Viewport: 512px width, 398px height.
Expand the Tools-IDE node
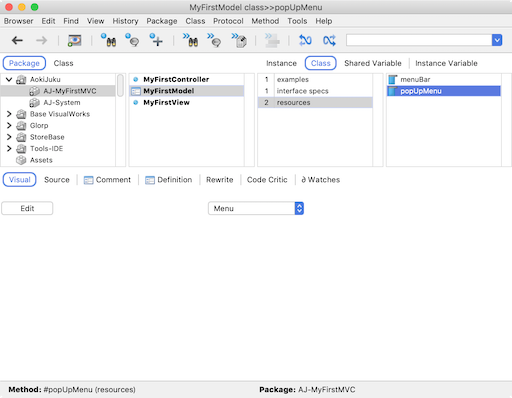pos(9,148)
